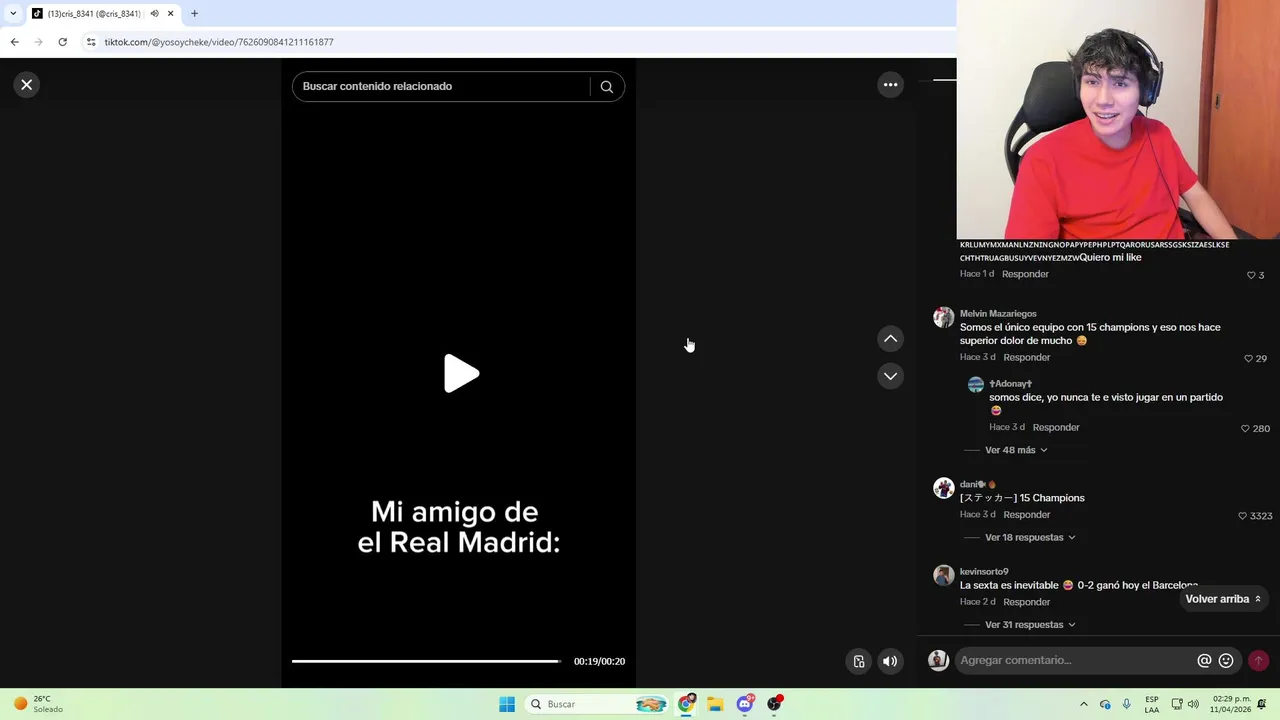Go to next video with down arrow
Viewport: 1280px width, 720px height.
point(890,376)
